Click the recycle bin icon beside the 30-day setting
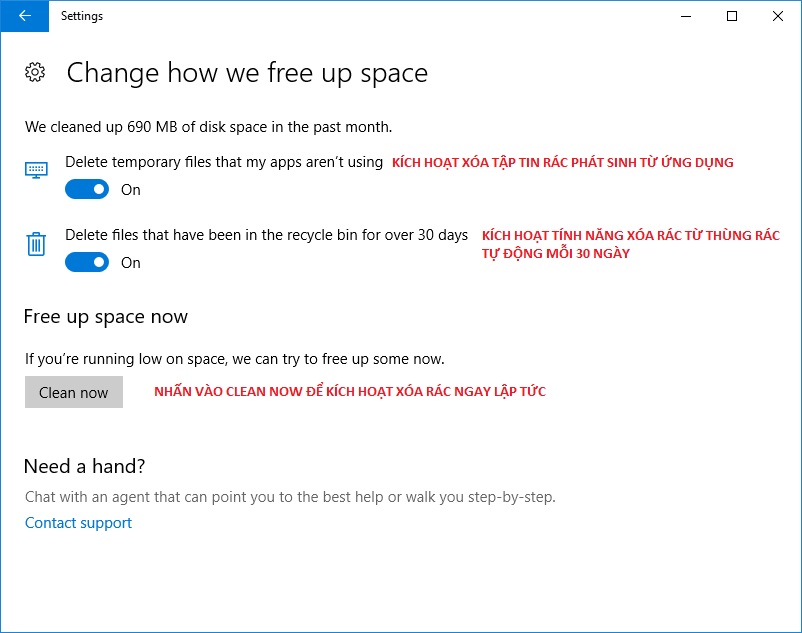 tap(36, 245)
